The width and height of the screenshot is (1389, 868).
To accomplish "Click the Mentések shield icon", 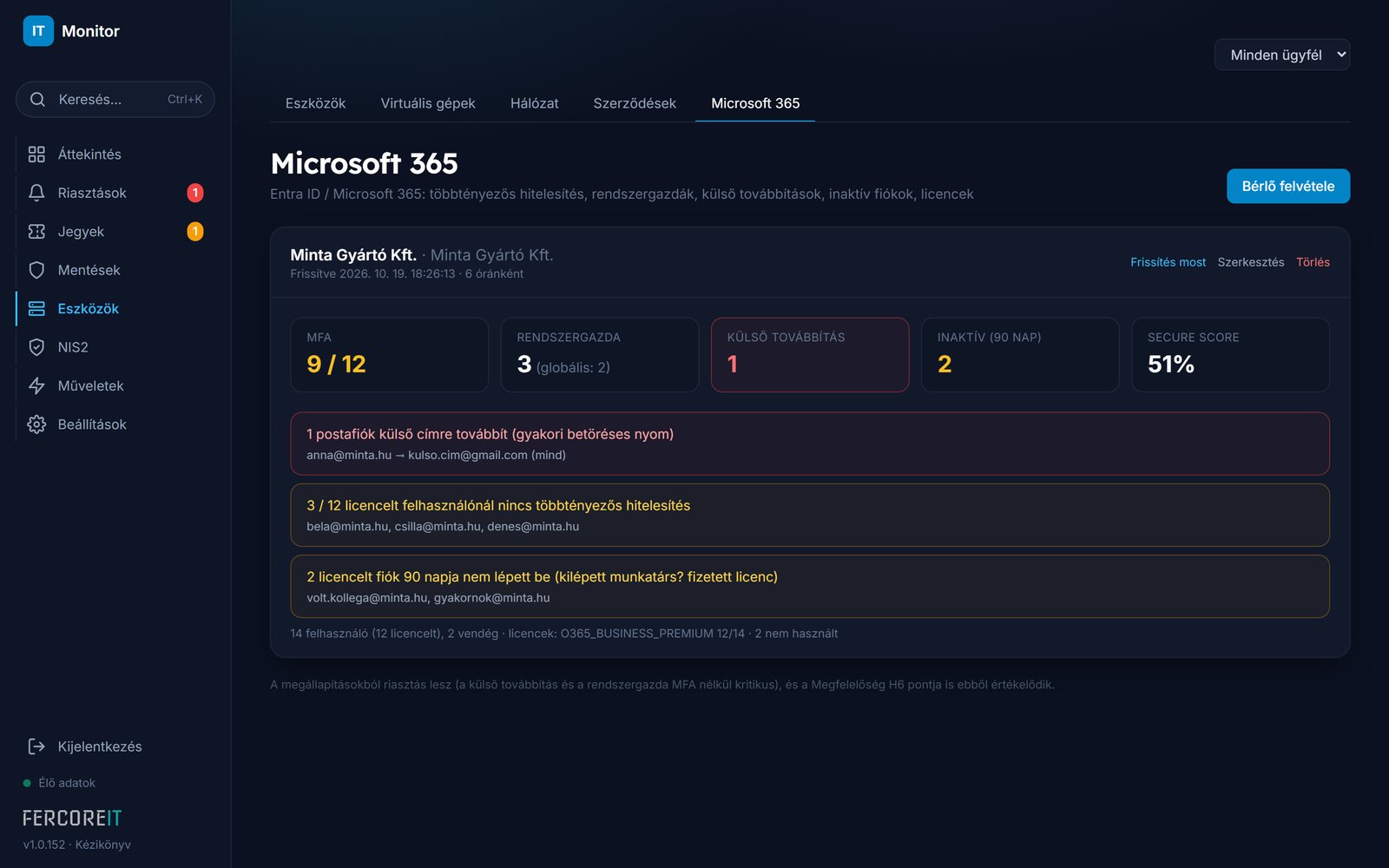I will pos(36,270).
